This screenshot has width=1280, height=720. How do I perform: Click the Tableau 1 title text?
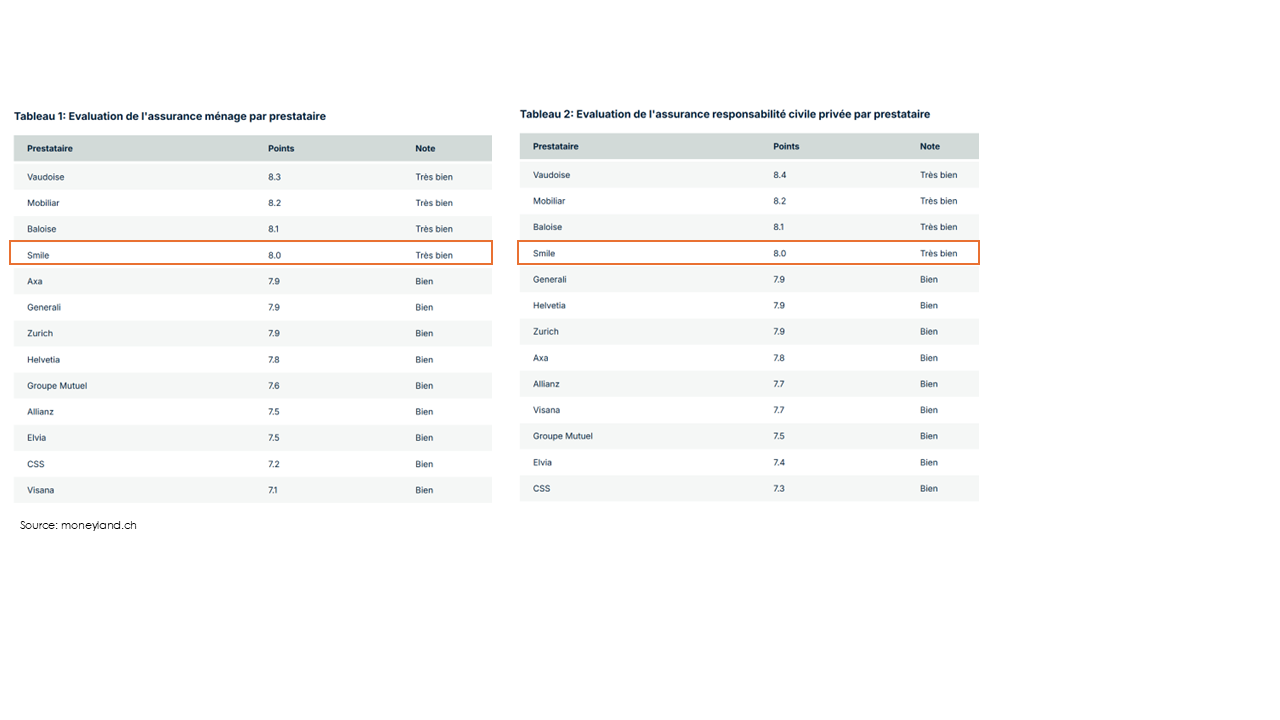pyautogui.click(x=170, y=116)
